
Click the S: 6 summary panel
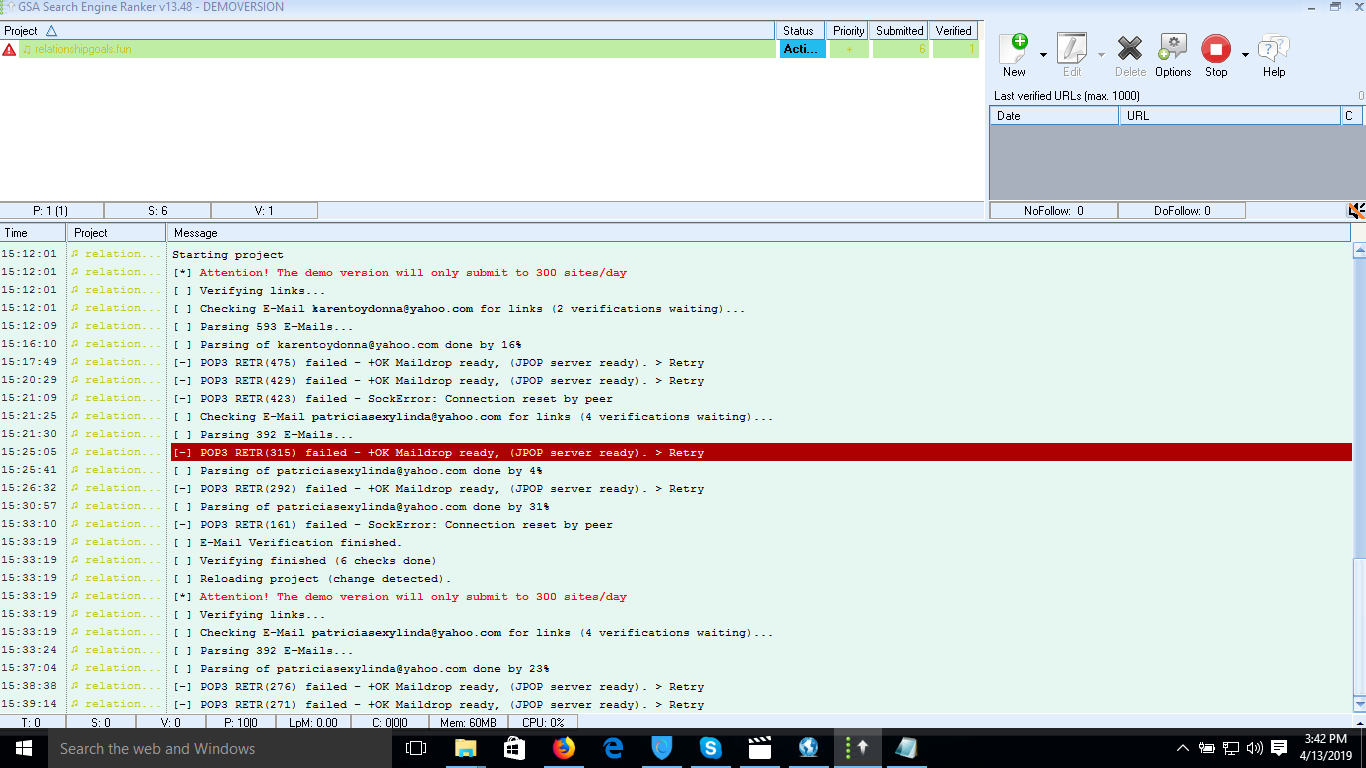[158, 211]
